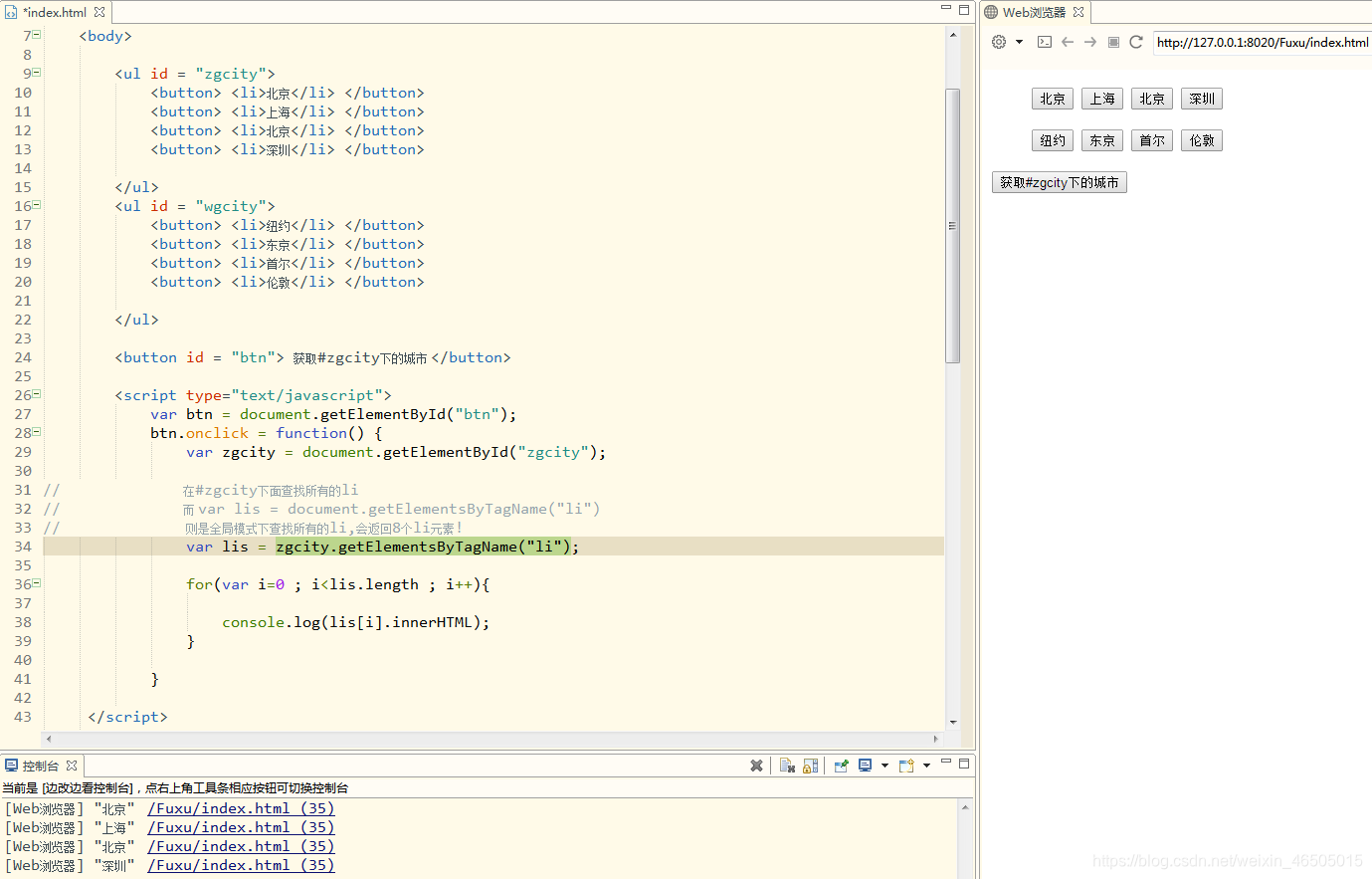Click the display selected console monitor icon
The height and width of the screenshot is (879, 1372).
pos(865,766)
